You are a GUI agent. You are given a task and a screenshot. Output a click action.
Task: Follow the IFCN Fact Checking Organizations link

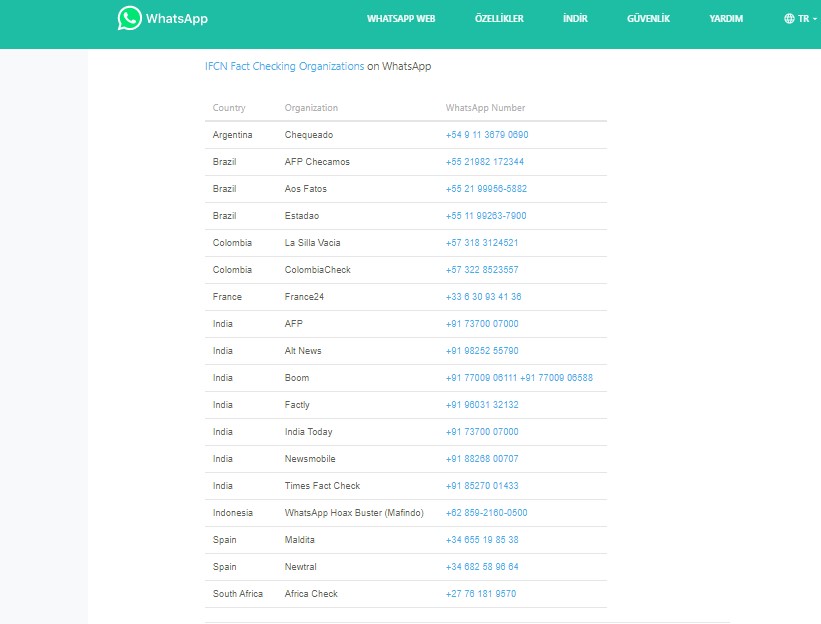[x=284, y=66]
